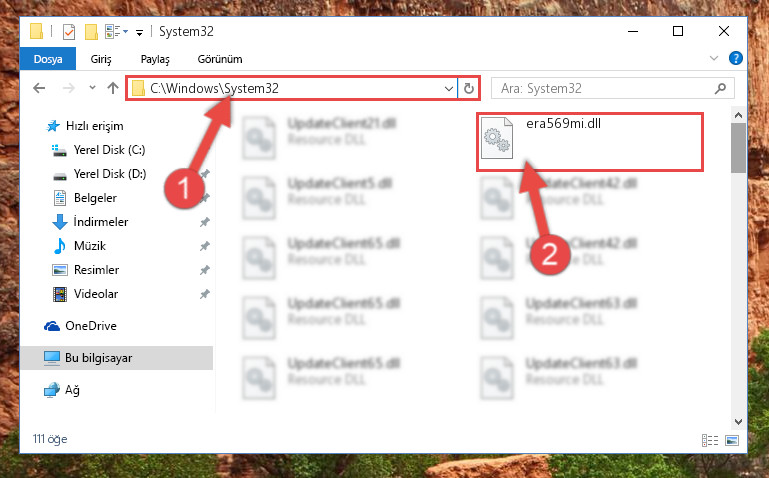Click the search magnifier icon
Screen dimensions: 769x478
(720, 89)
